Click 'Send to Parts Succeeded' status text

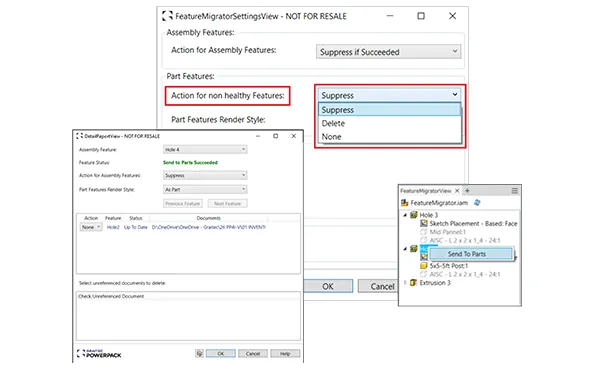[x=190, y=163]
